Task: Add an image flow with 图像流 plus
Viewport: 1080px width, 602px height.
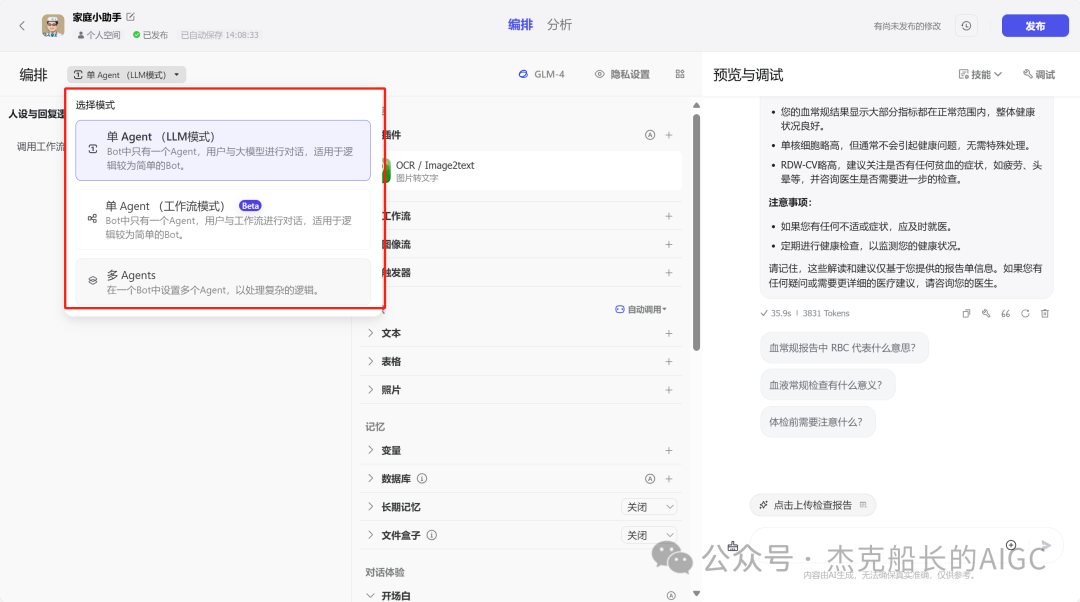Action: (x=669, y=245)
